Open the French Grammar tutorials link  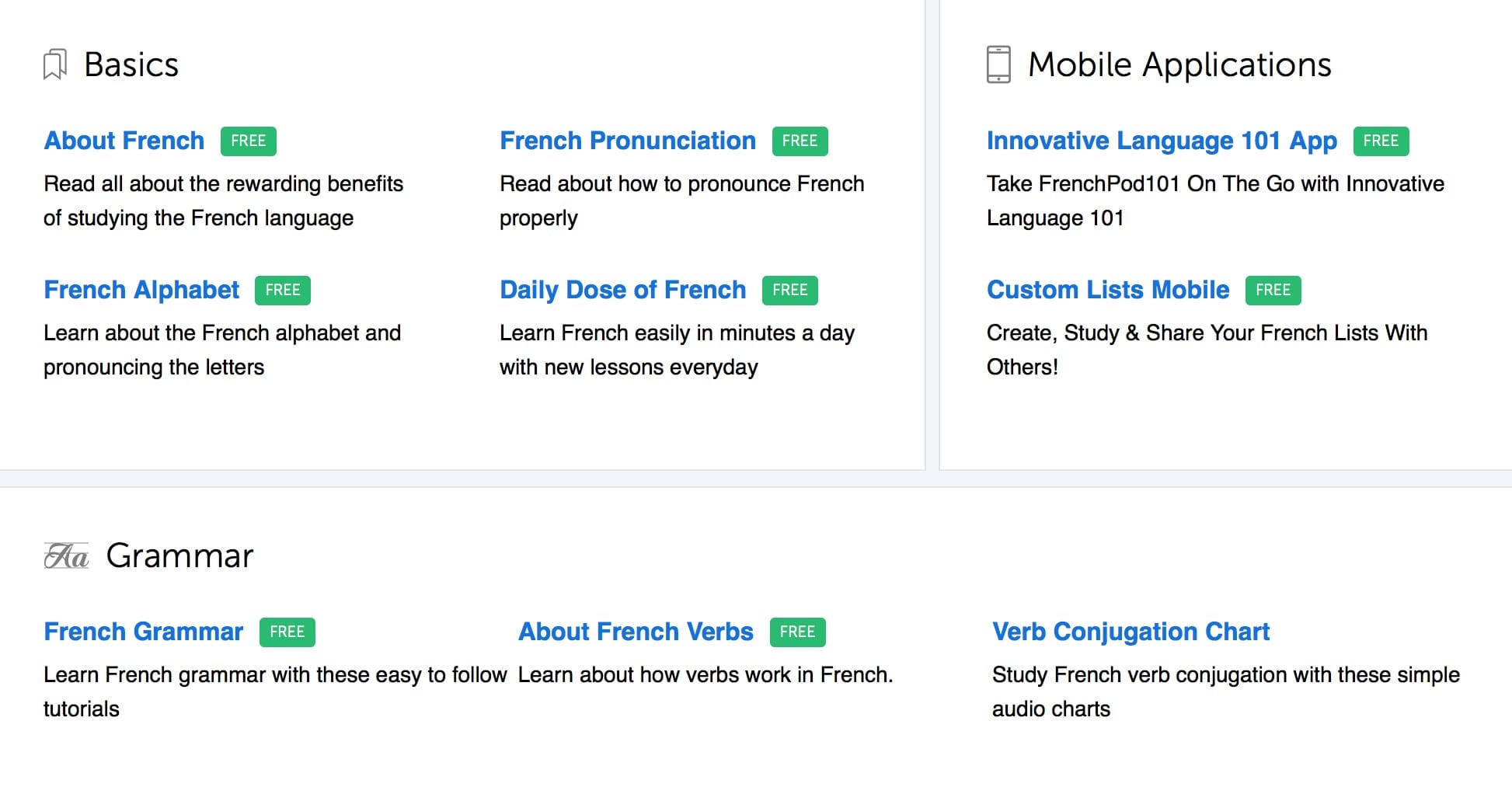click(144, 632)
